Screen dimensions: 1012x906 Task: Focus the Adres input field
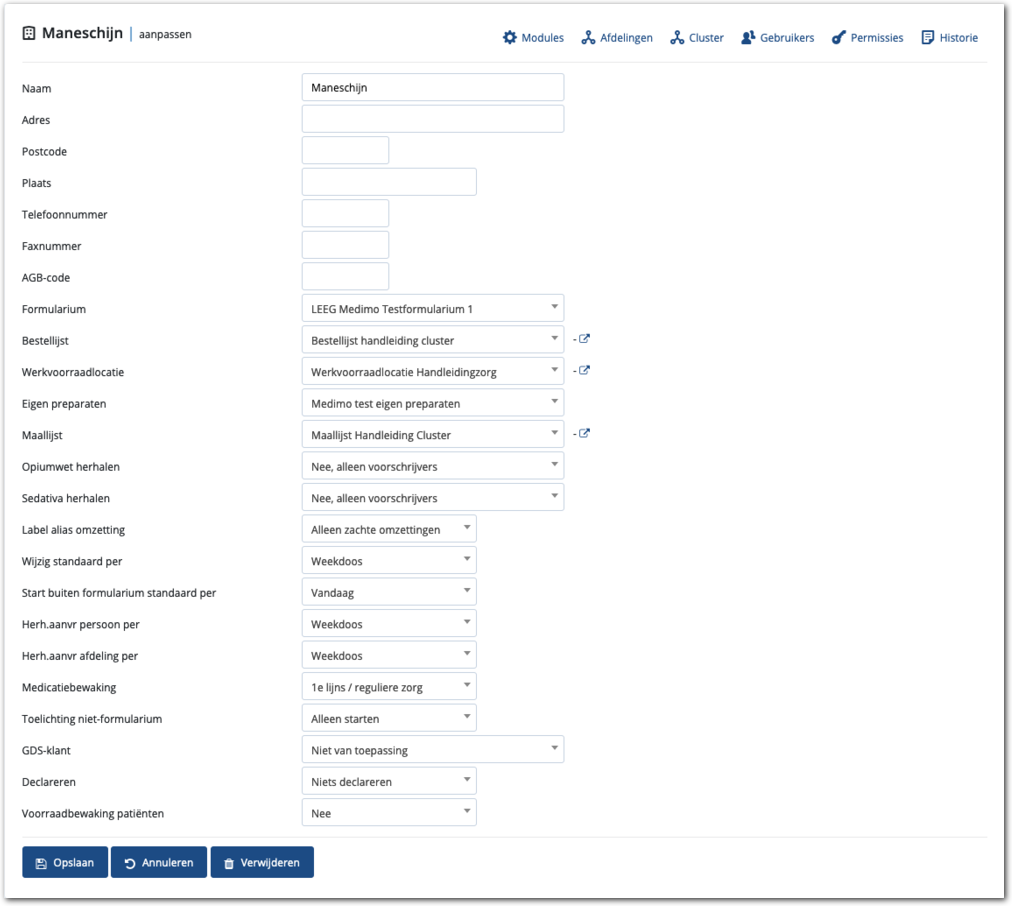(432, 119)
